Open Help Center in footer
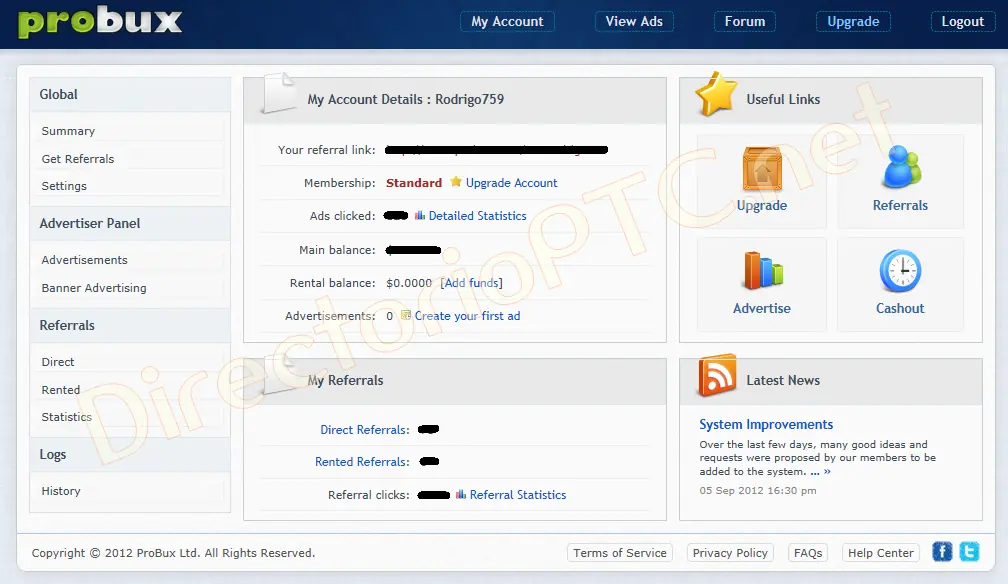1008x584 pixels. tap(880, 552)
